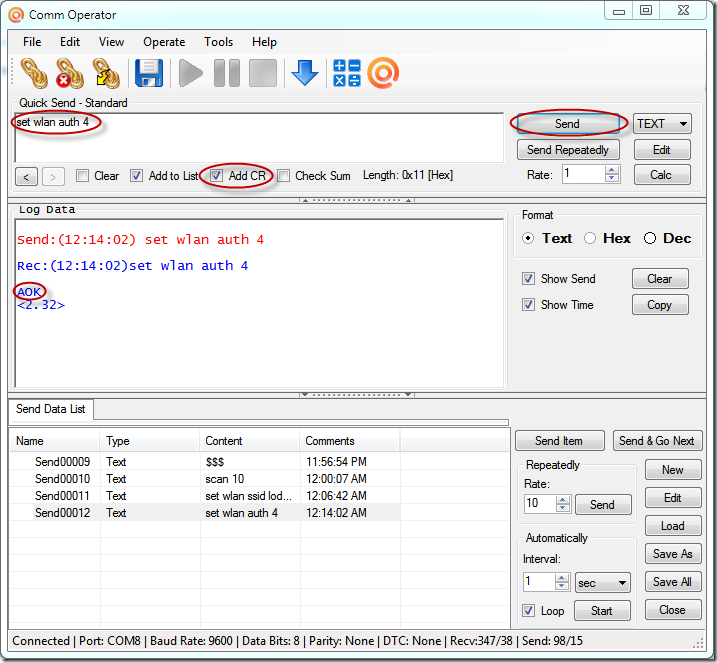
Task: Click the New button in Send Data List
Action: [x=673, y=470]
